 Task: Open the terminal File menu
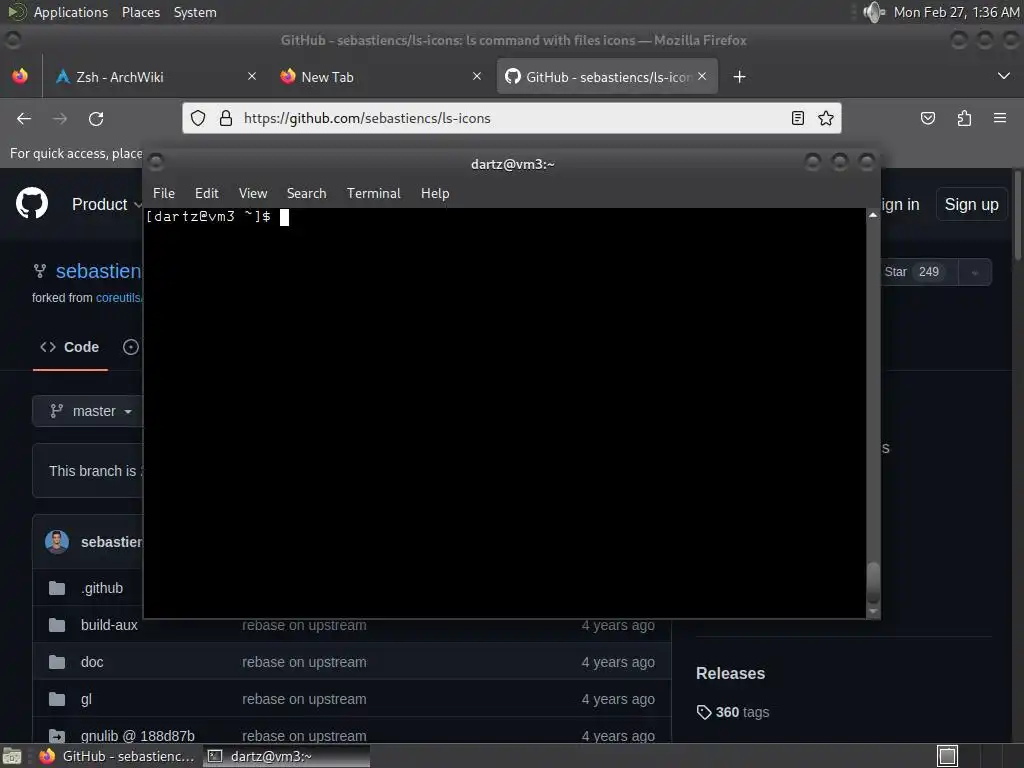click(164, 193)
